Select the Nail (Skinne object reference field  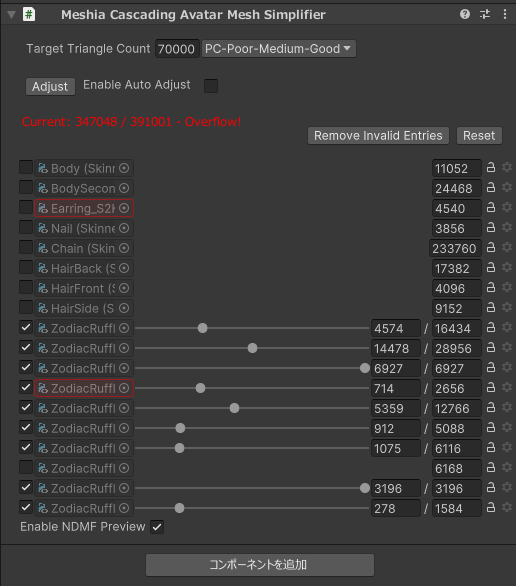pos(84,228)
